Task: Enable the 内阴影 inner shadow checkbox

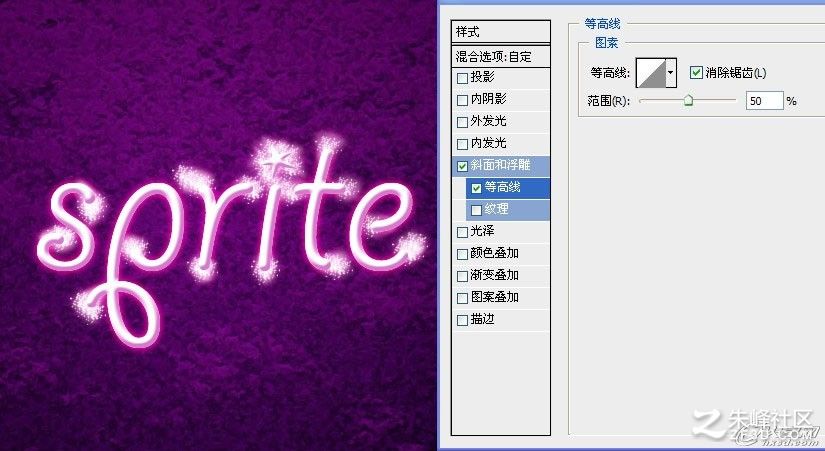Action: 462,100
